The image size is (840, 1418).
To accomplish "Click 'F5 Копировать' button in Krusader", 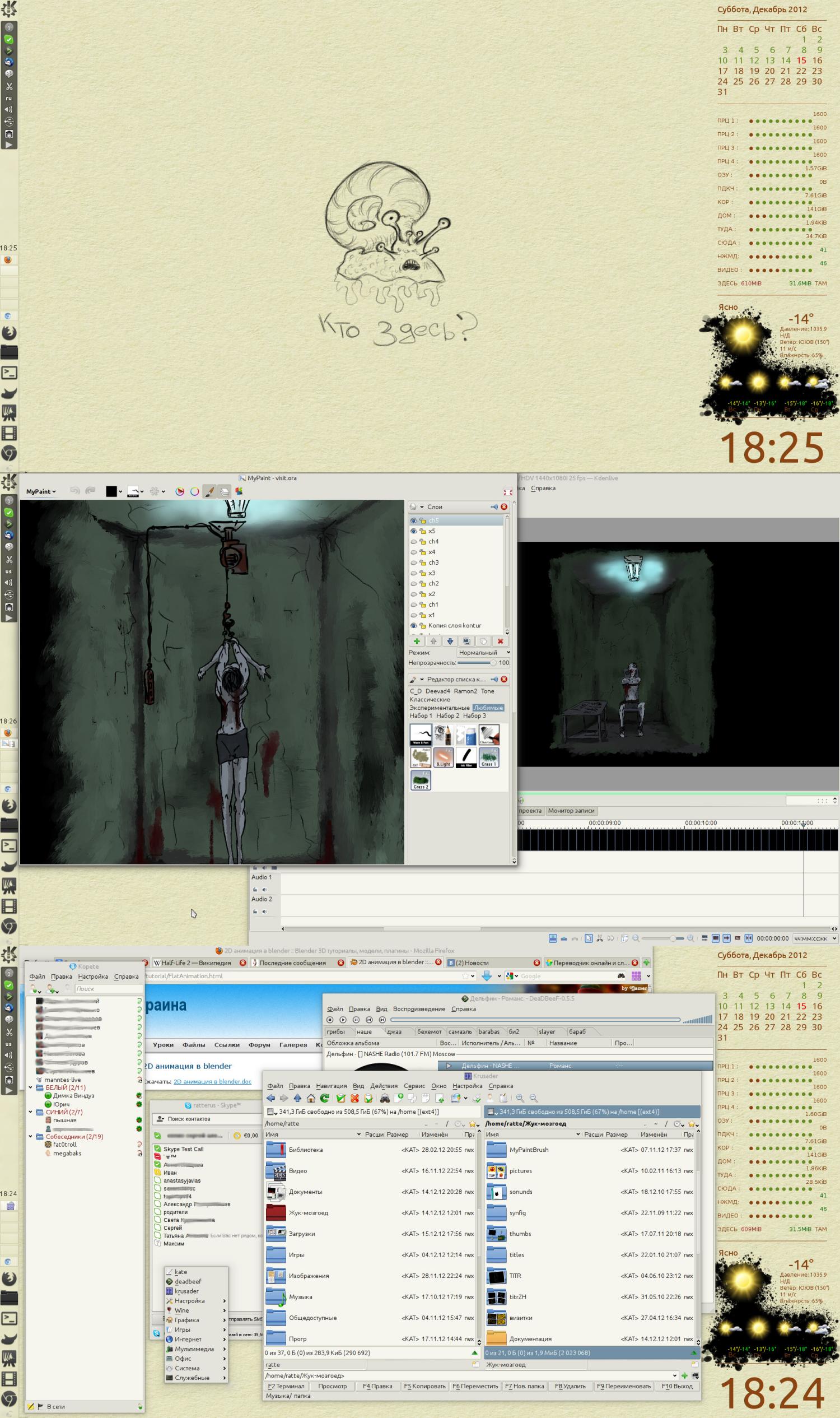I will tap(424, 1386).
